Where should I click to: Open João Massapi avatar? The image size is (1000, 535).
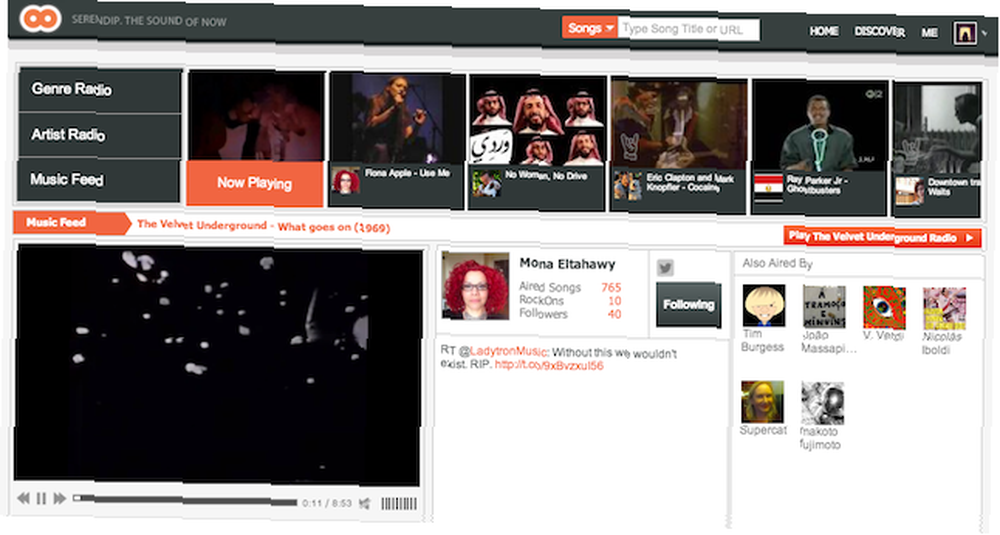pos(824,307)
